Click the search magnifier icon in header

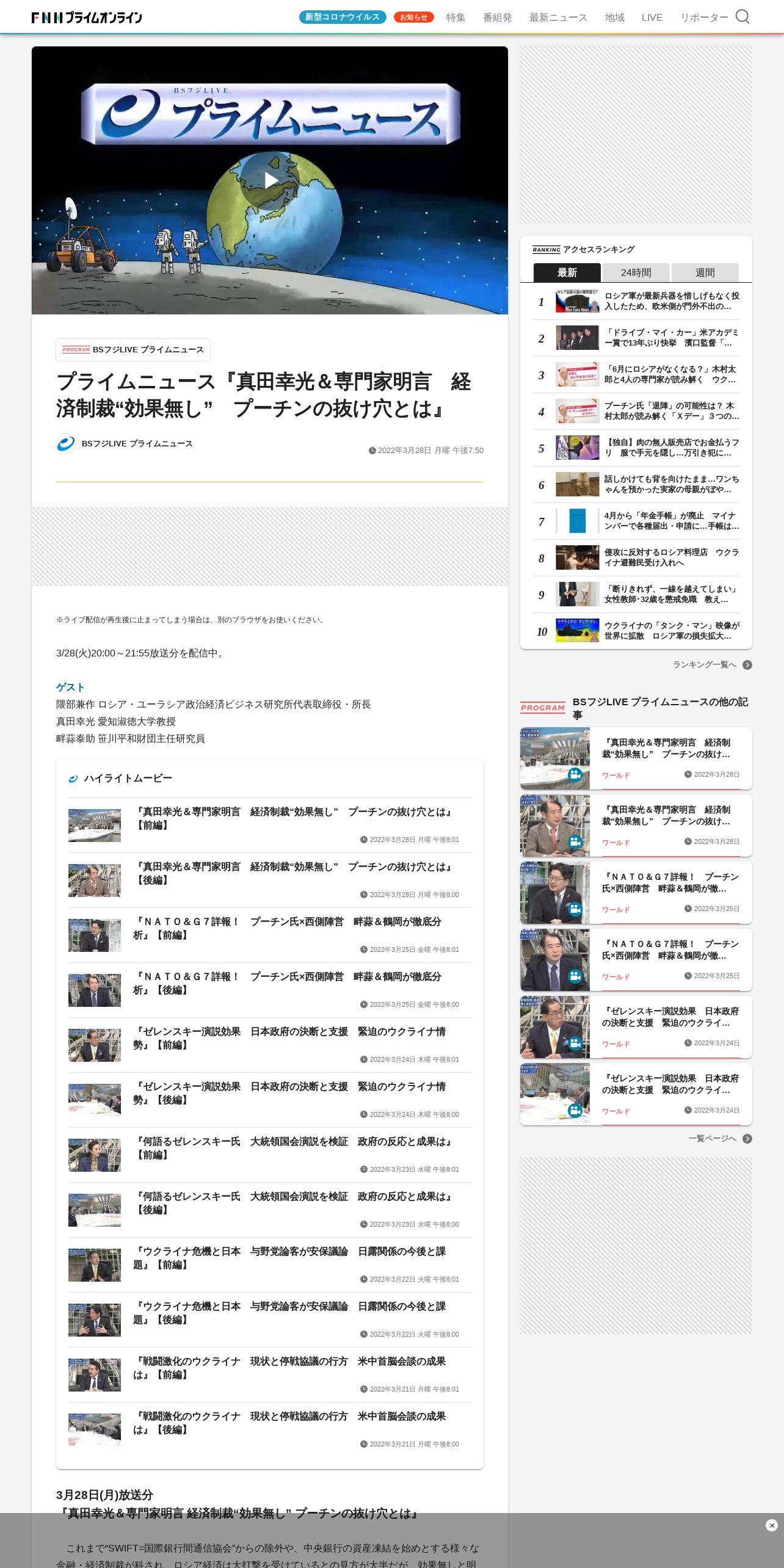(742, 16)
